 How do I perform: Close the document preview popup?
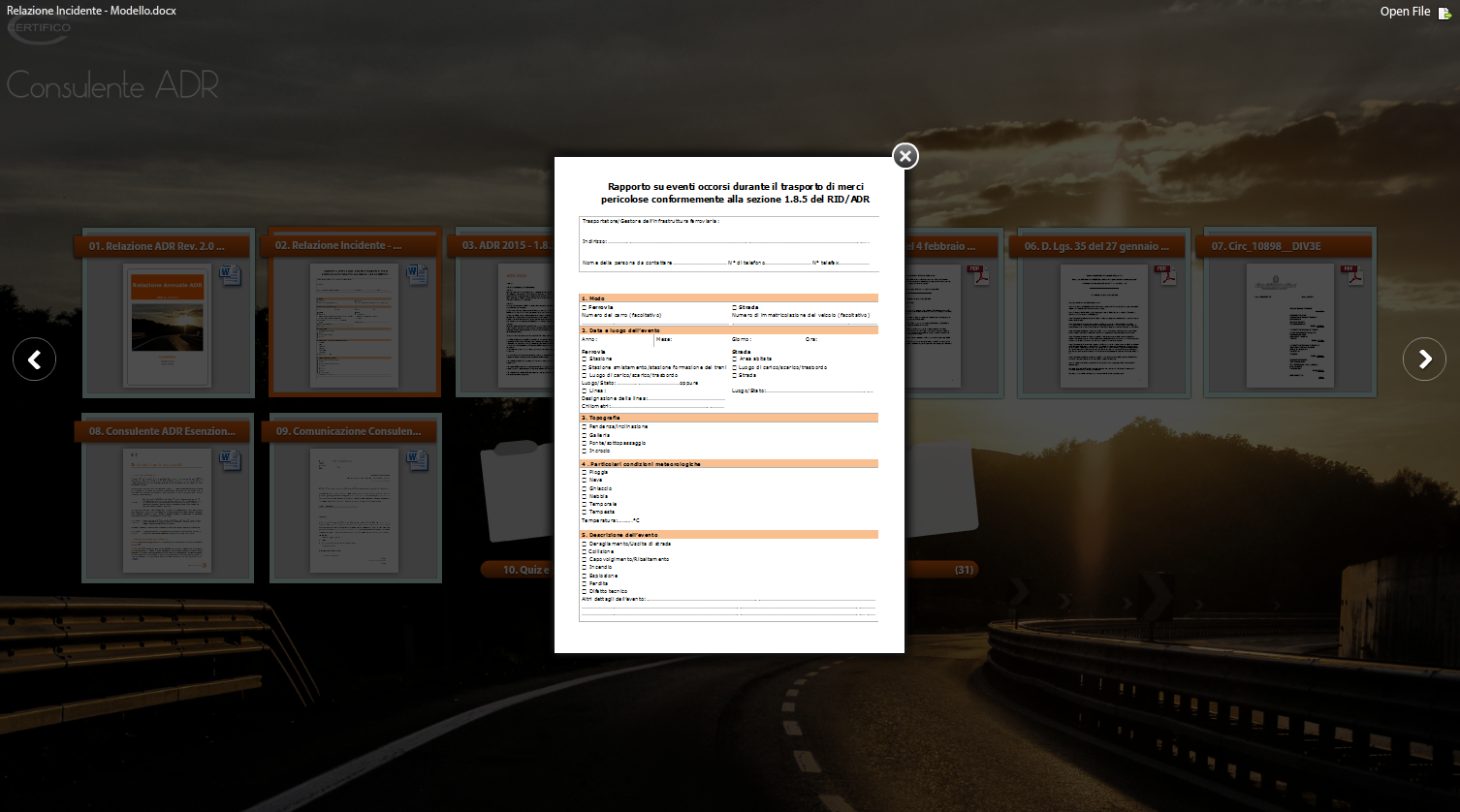click(x=905, y=156)
